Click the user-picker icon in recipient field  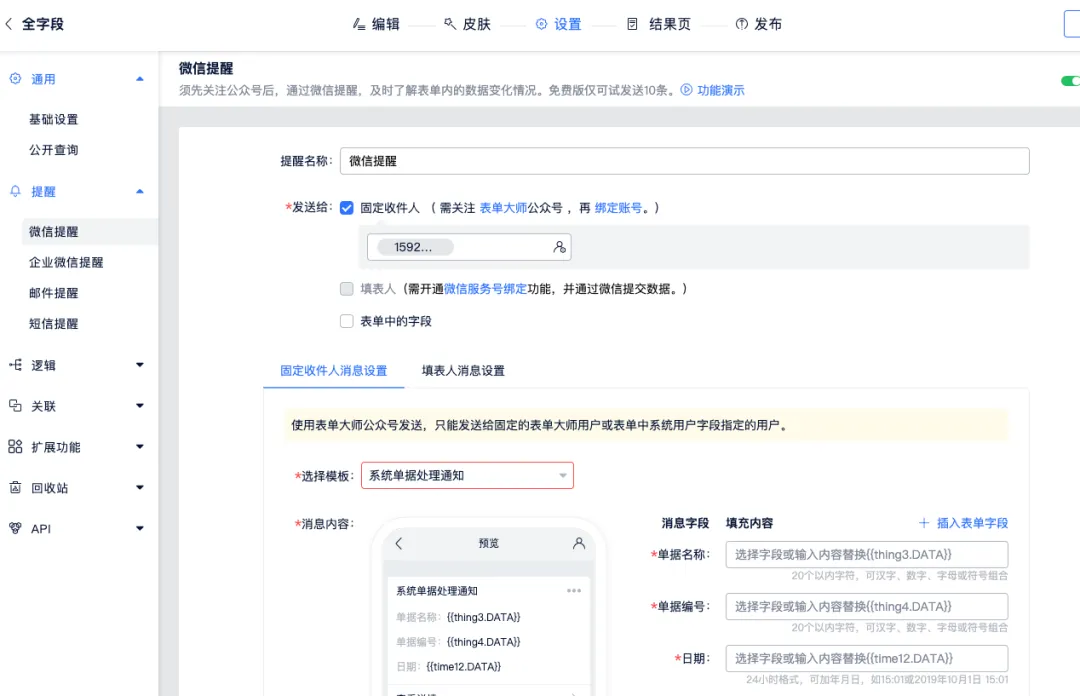coord(559,247)
